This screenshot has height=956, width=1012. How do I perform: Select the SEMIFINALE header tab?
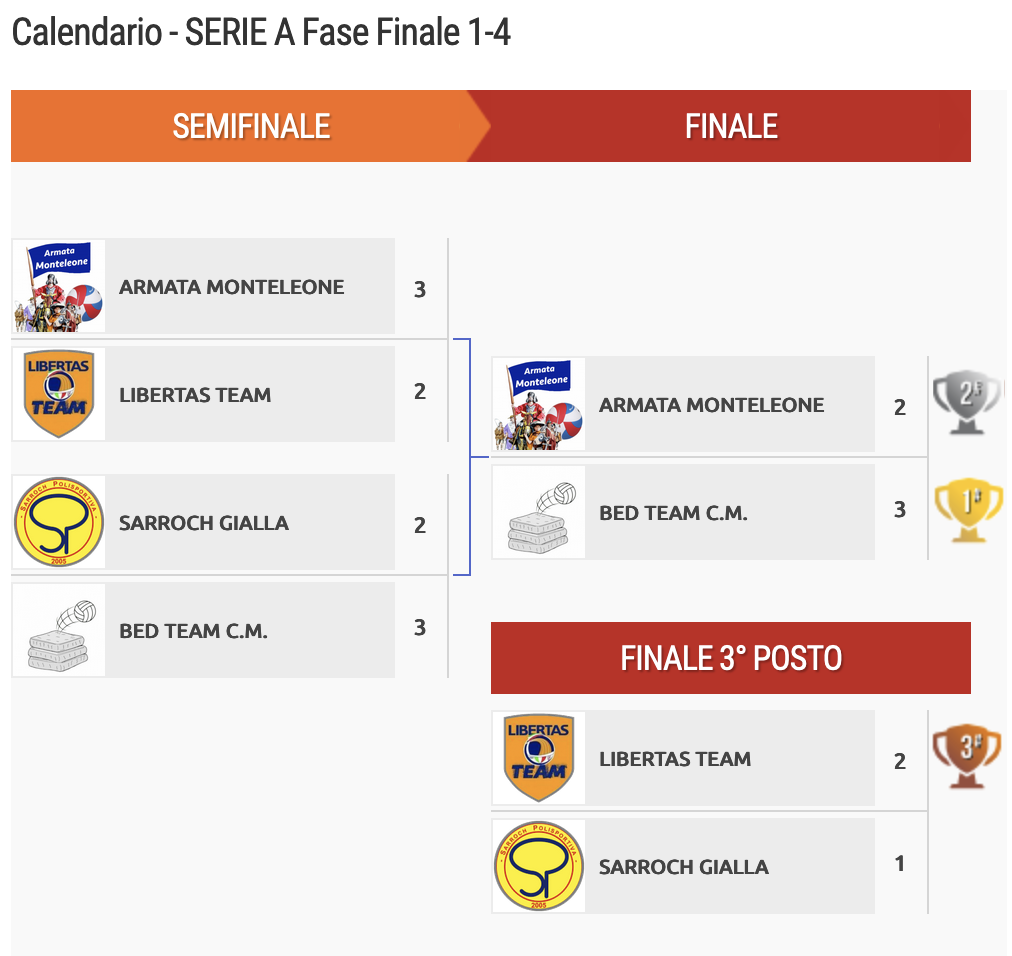(250, 126)
